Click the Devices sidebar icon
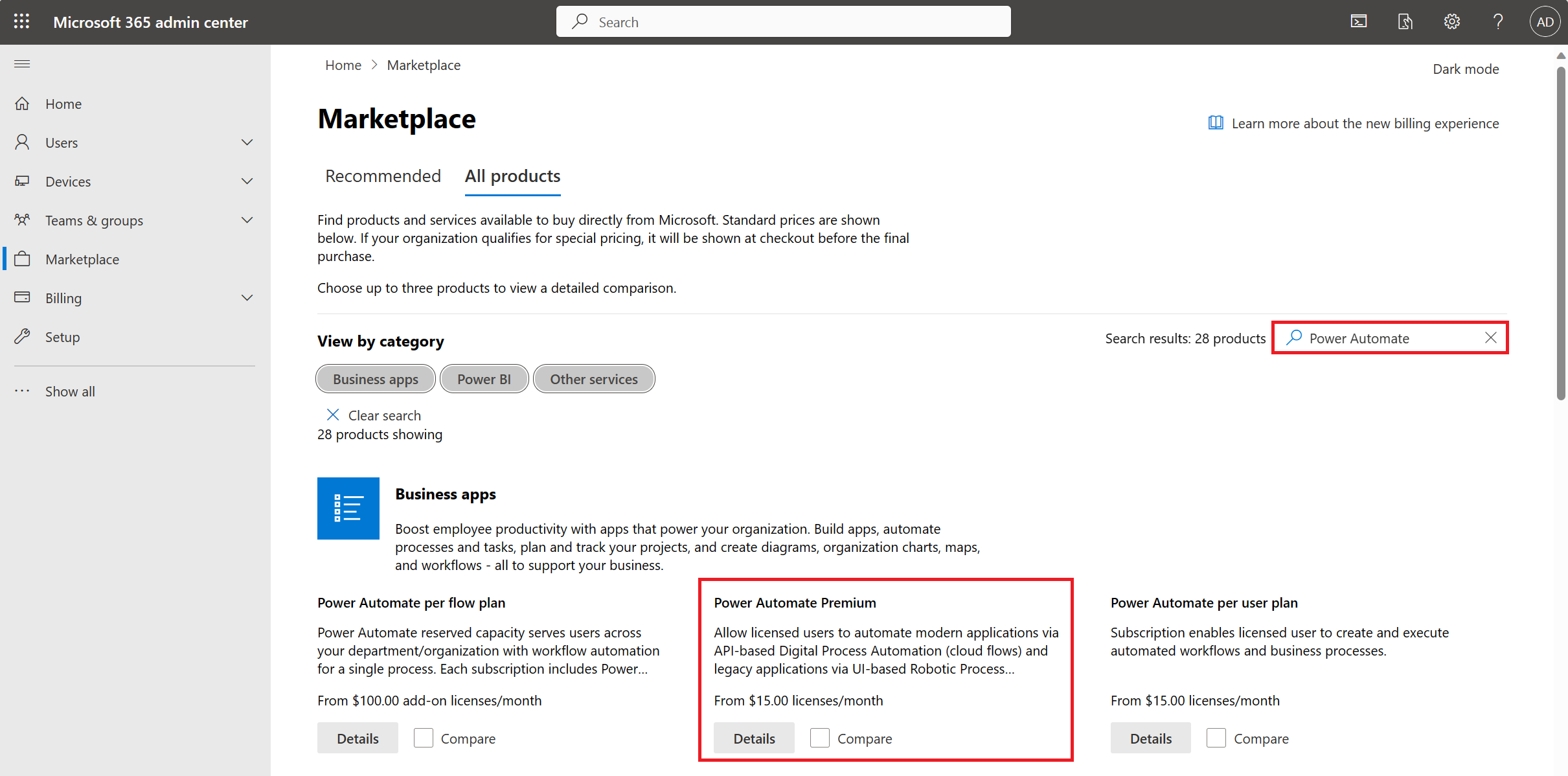Image resolution: width=1568 pixels, height=776 pixels. [22, 181]
